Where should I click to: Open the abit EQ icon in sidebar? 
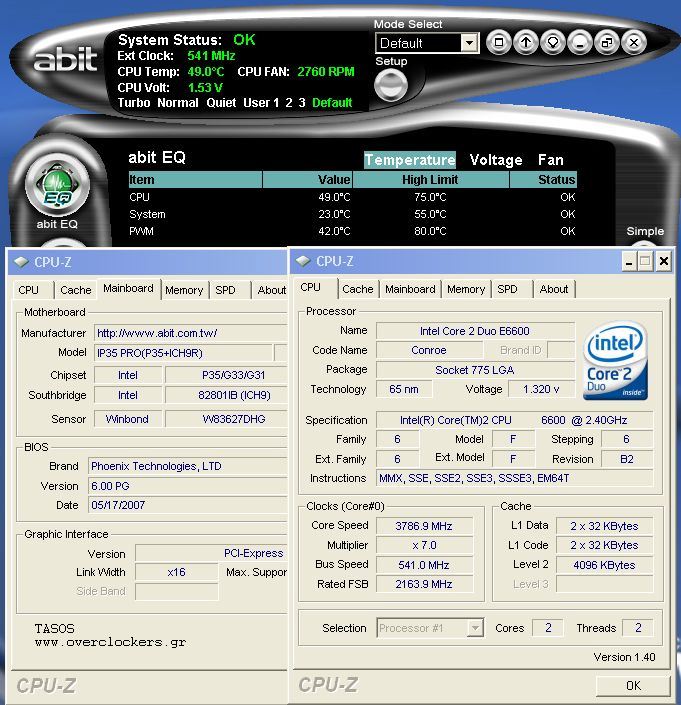[x=58, y=185]
